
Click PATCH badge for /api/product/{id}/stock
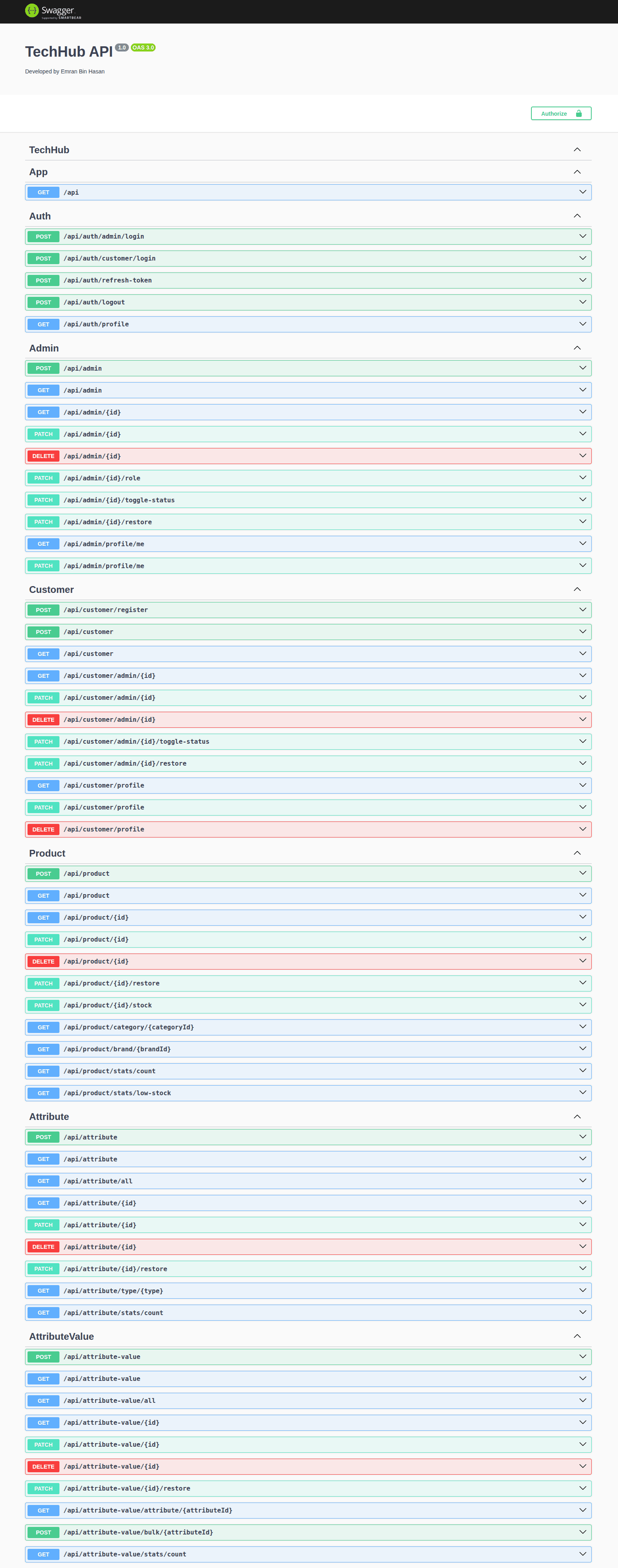coord(43,1005)
